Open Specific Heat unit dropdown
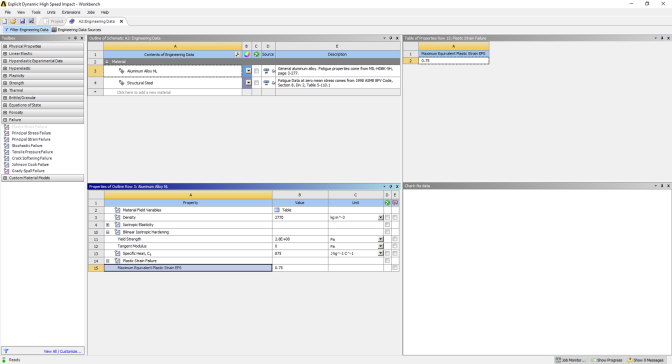 381,253
